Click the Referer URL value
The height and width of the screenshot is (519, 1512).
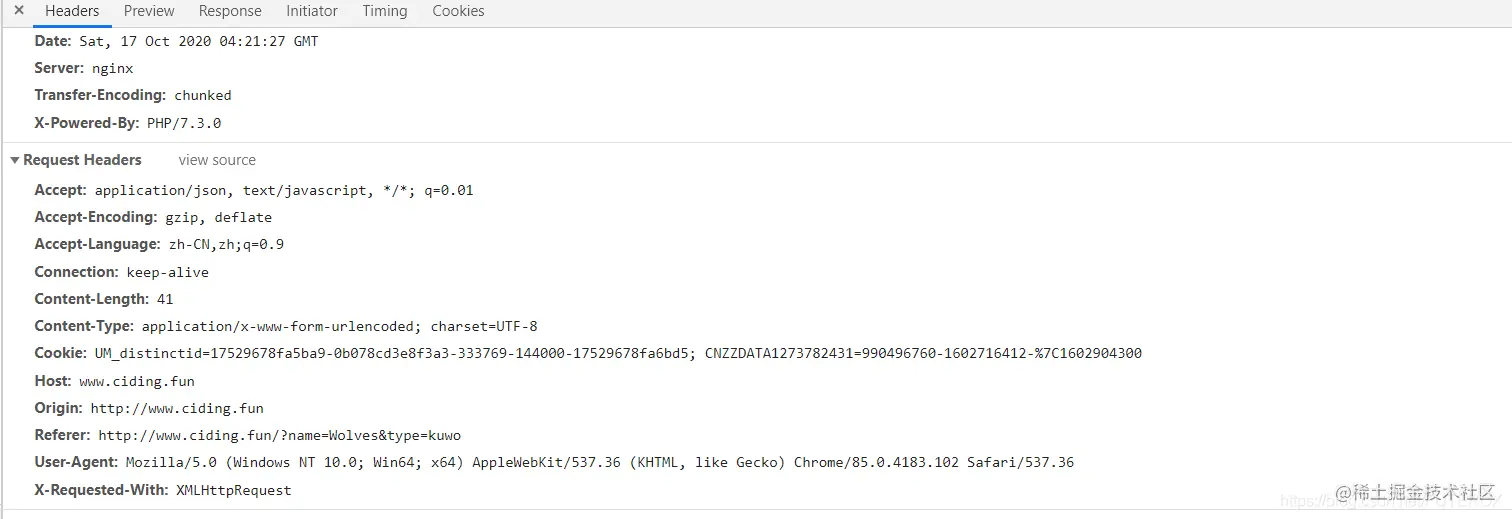pos(279,436)
